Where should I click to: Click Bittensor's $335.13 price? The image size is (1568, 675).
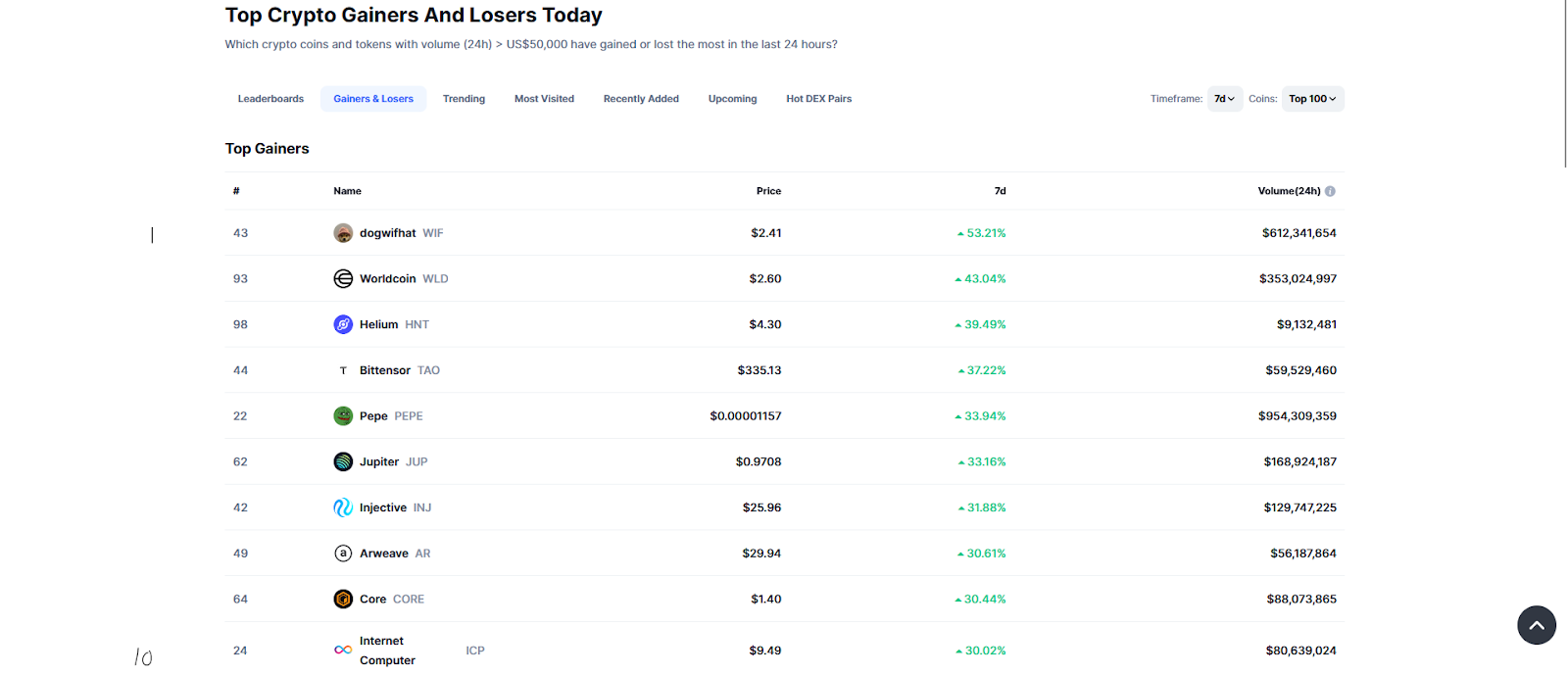759,370
